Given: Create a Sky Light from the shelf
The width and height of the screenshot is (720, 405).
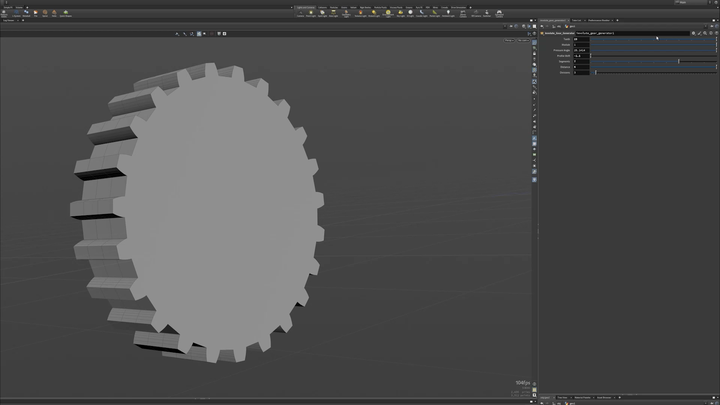Looking at the screenshot, I should 400,13.
